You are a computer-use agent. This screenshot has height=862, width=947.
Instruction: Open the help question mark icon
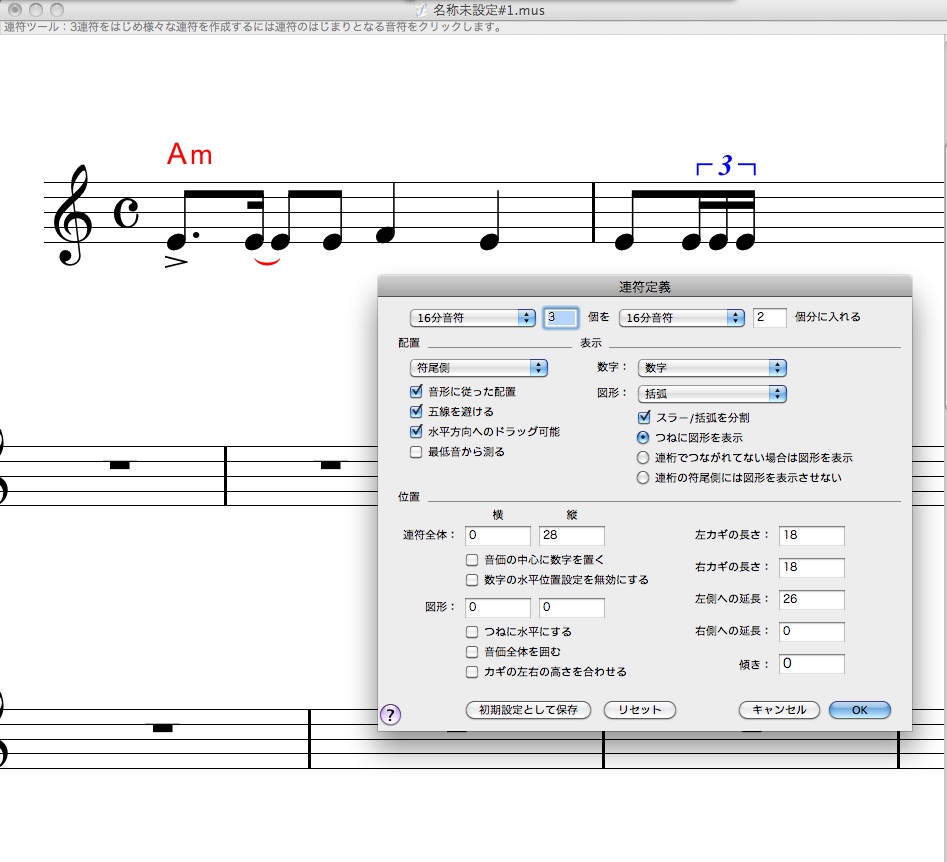click(x=390, y=715)
